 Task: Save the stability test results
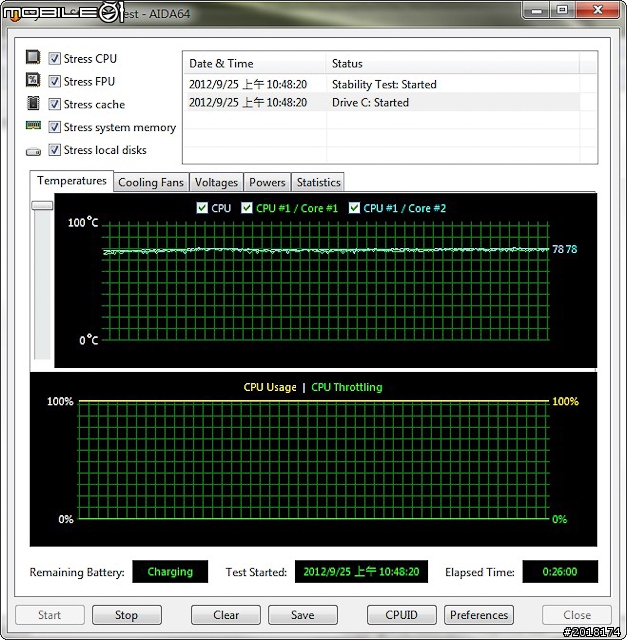tap(303, 615)
